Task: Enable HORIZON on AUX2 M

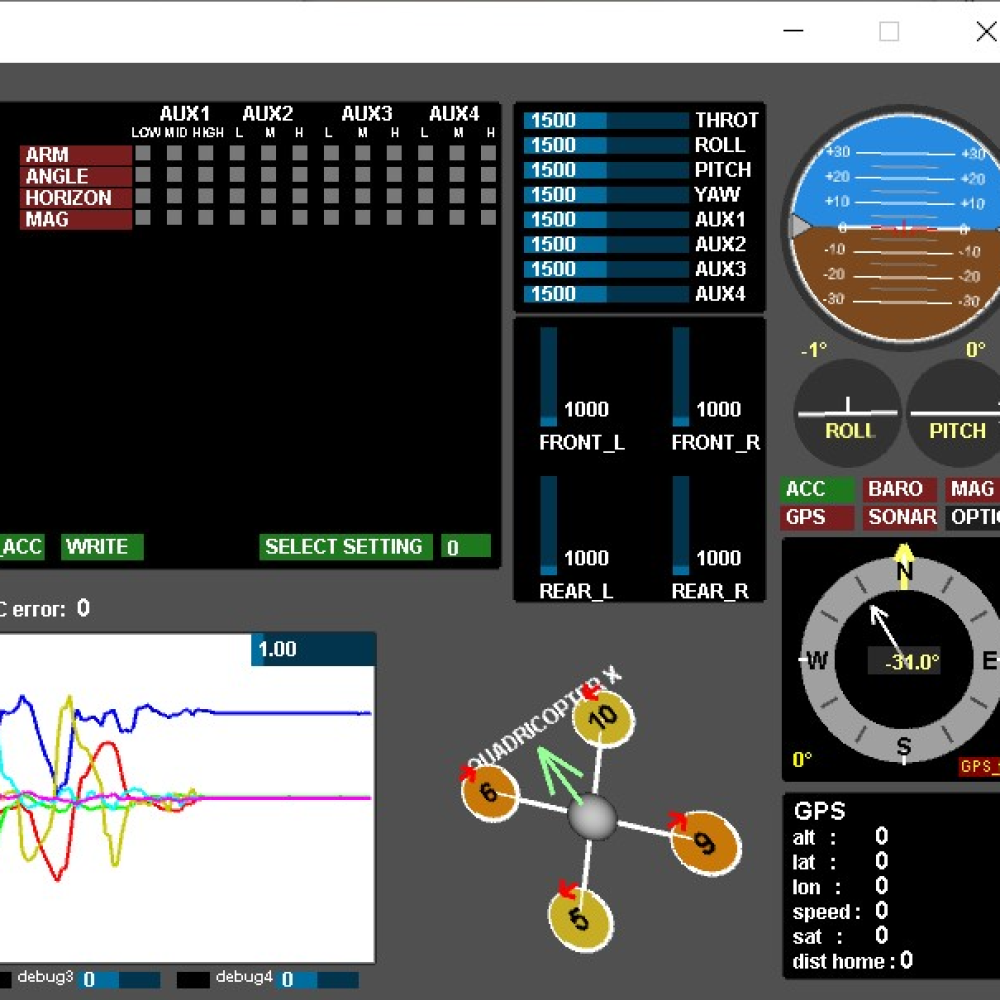Action: point(268,196)
